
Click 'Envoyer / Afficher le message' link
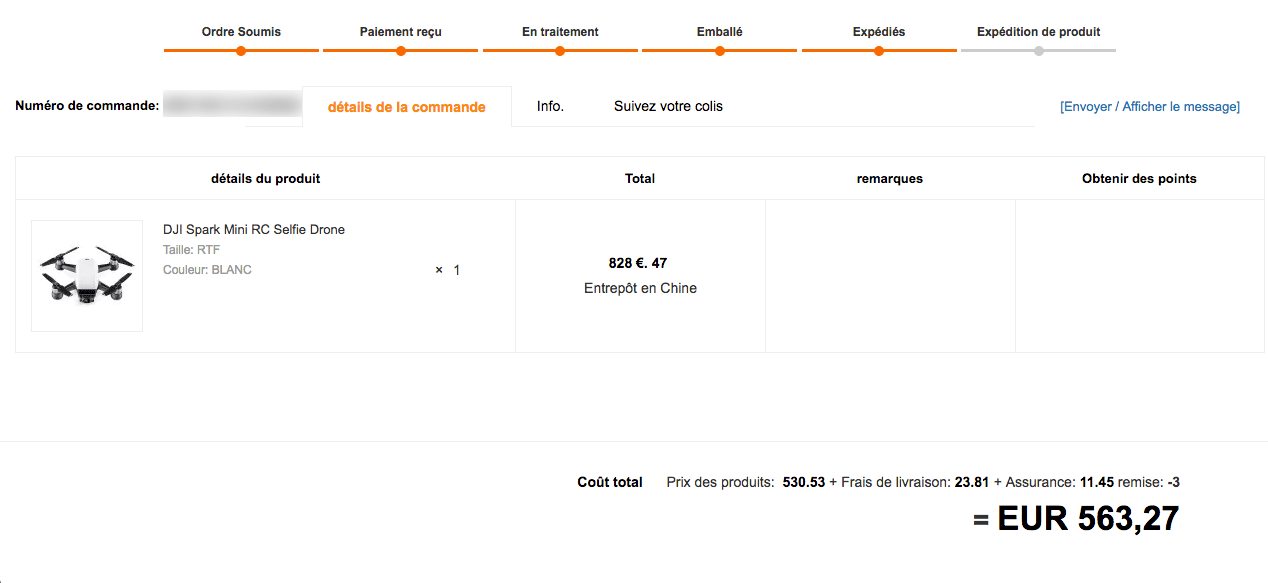pos(1150,107)
